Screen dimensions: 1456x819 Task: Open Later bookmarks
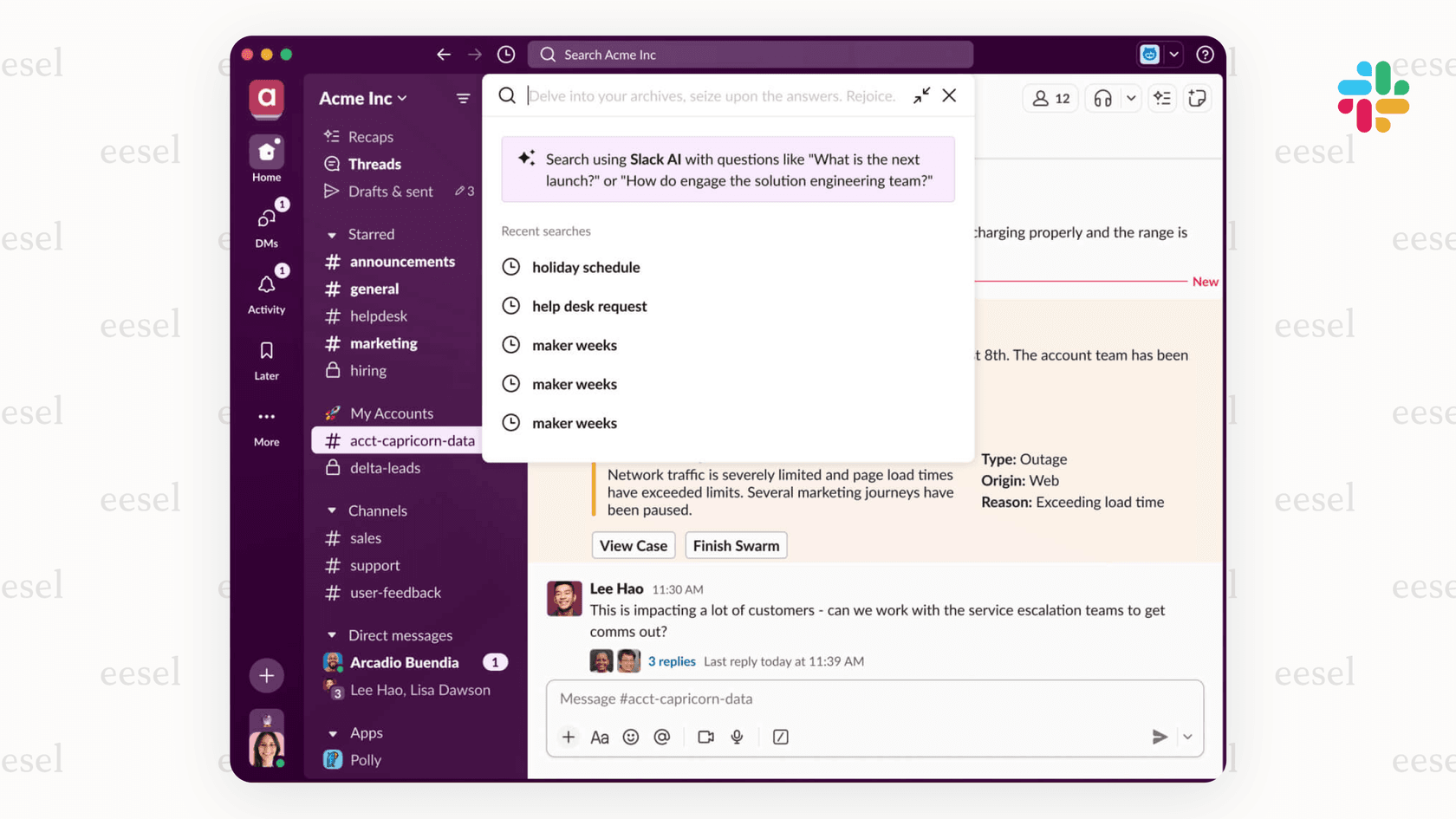[x=267, y=361]
